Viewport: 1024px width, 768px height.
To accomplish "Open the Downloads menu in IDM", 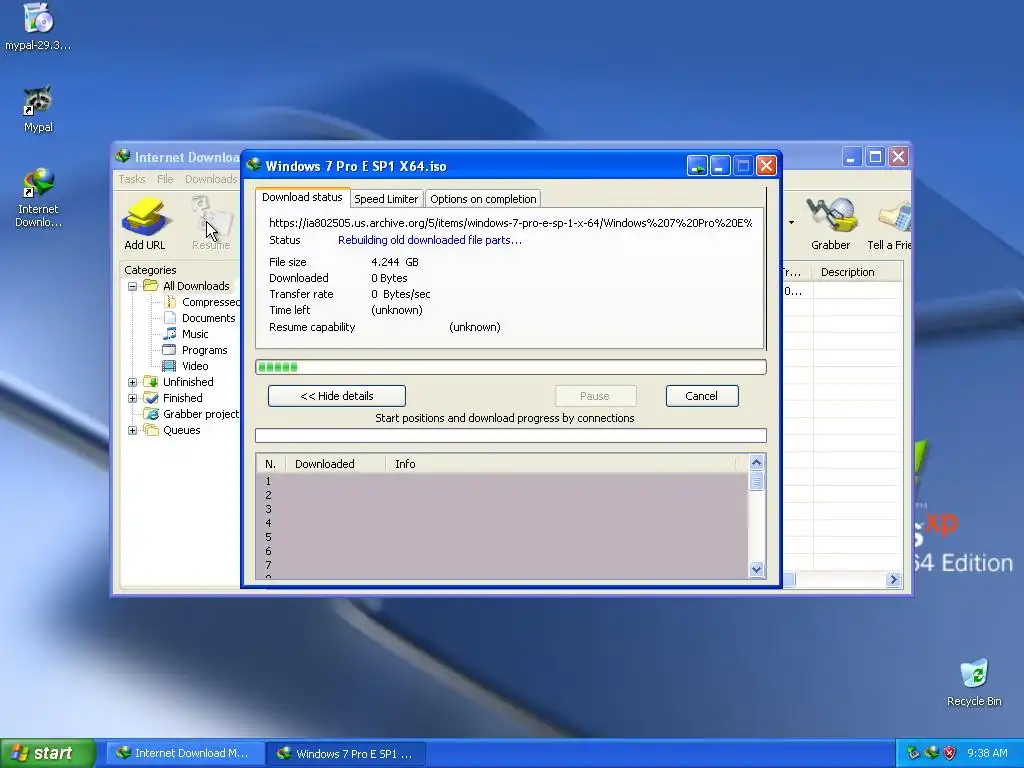I will click(x=211, y=179).
